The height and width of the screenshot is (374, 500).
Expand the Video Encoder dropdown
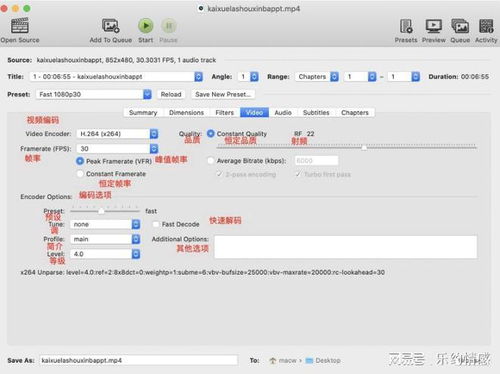(117, 134)
